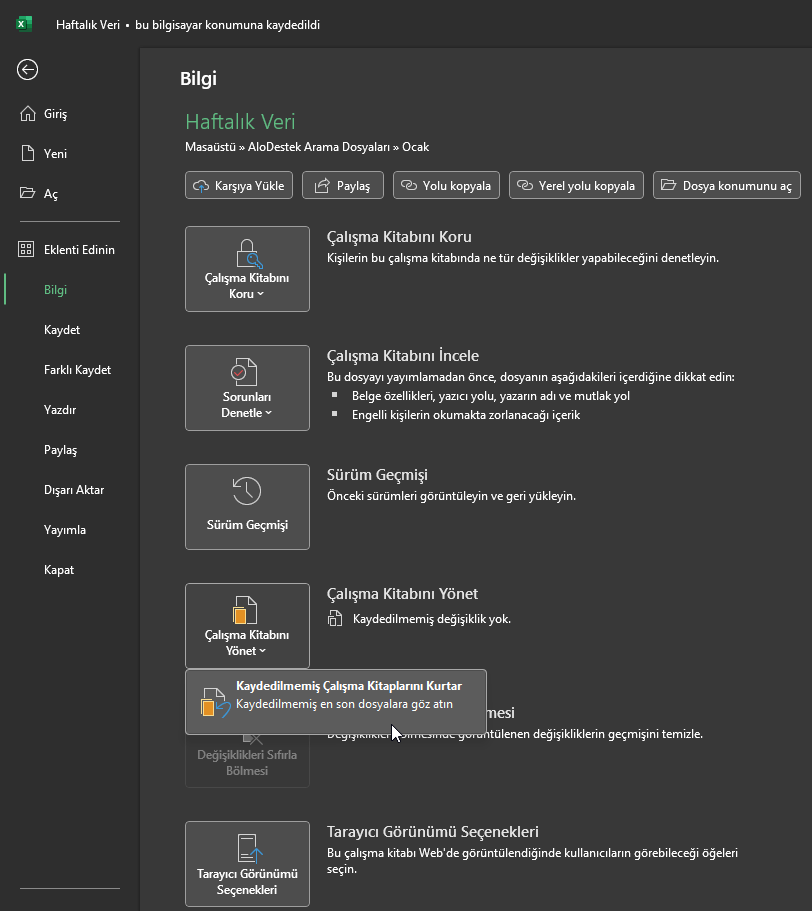Click the Karşıya Yükle button
The image size is (812, 911).
[x=238, y=185]
